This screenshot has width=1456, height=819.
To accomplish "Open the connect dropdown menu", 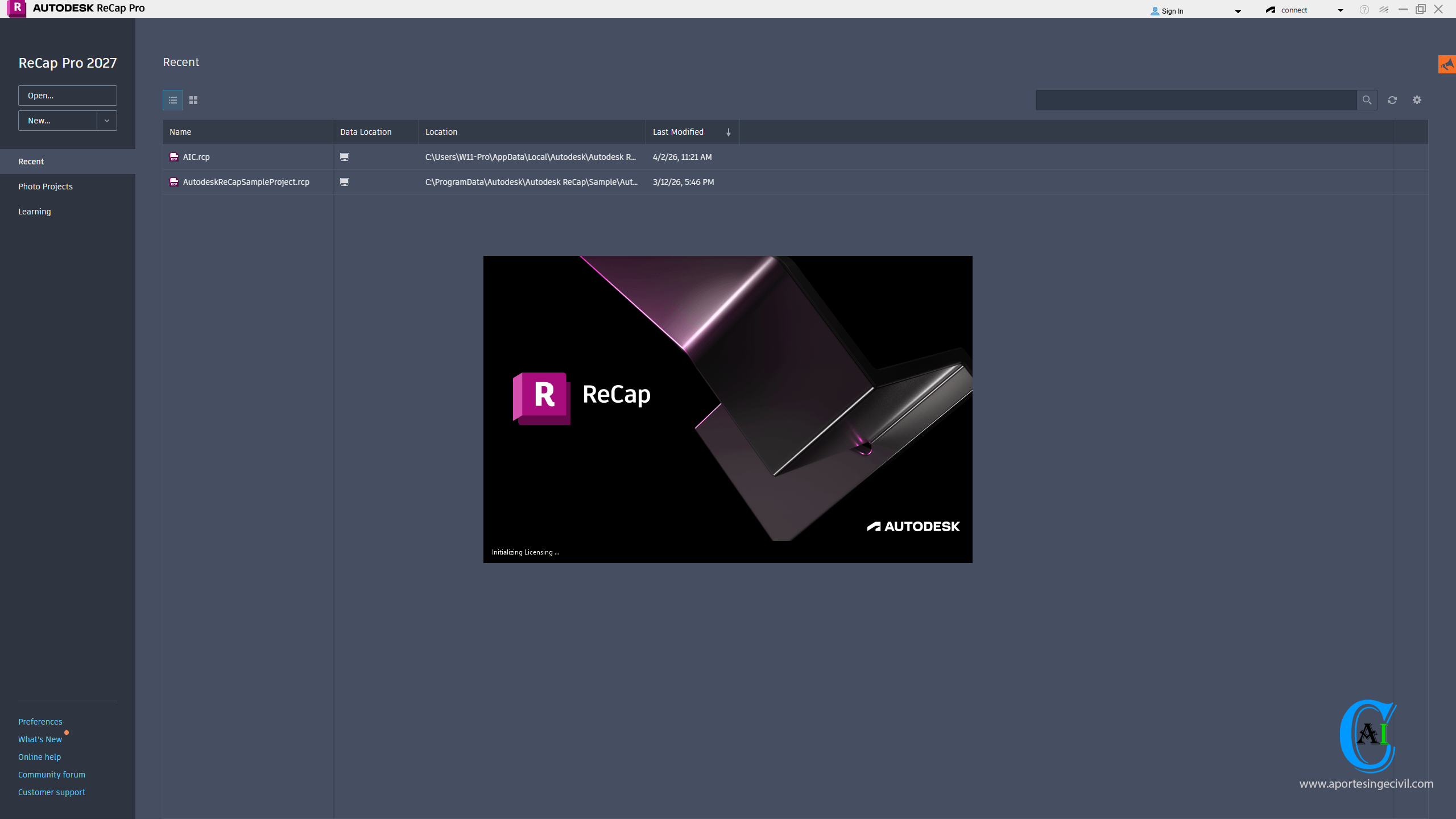I will click(x=1340, y=10).
